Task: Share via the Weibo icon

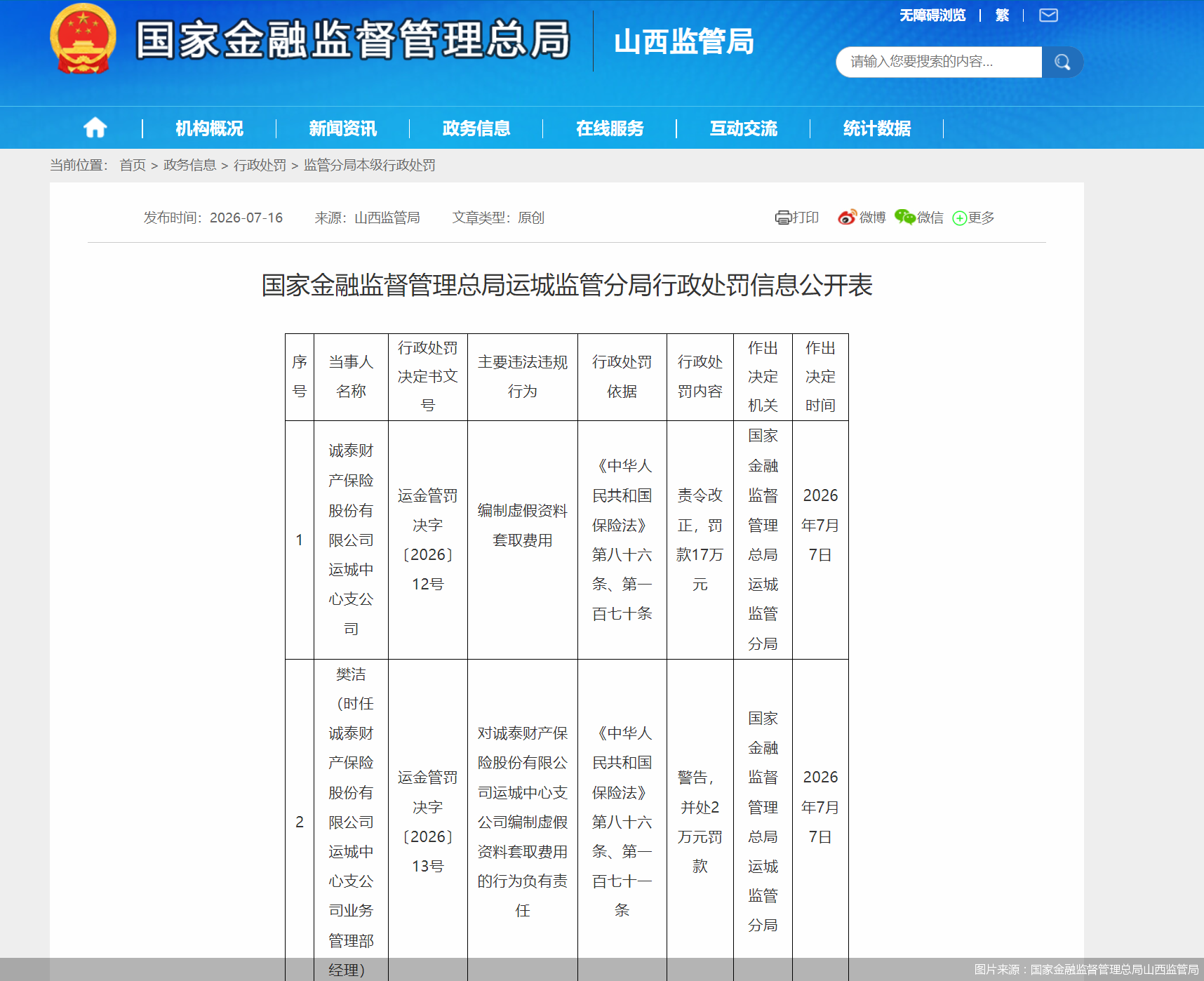Action: tap(847, 218)
